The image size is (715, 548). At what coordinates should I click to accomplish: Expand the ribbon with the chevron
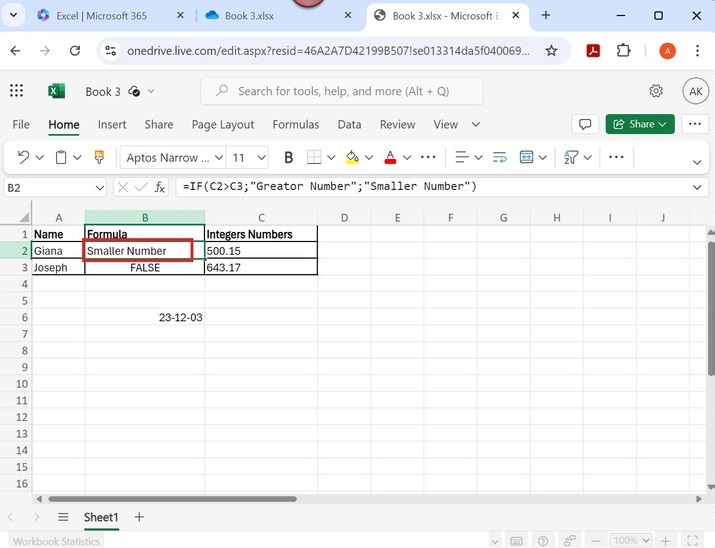point(697,162)
